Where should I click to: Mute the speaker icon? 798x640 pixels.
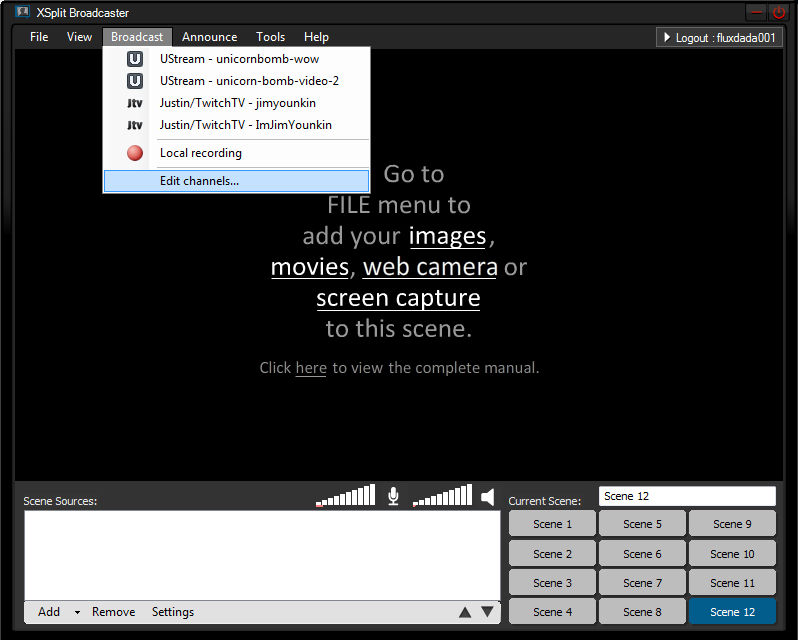pyautogui.click(x=488, y=497)
